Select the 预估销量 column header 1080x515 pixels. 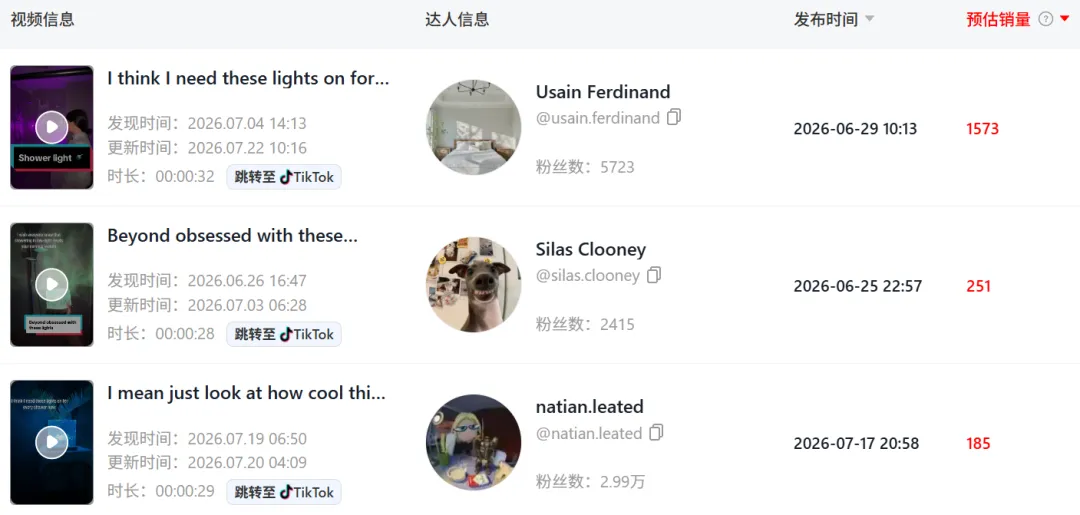click(x=999, y=20)
